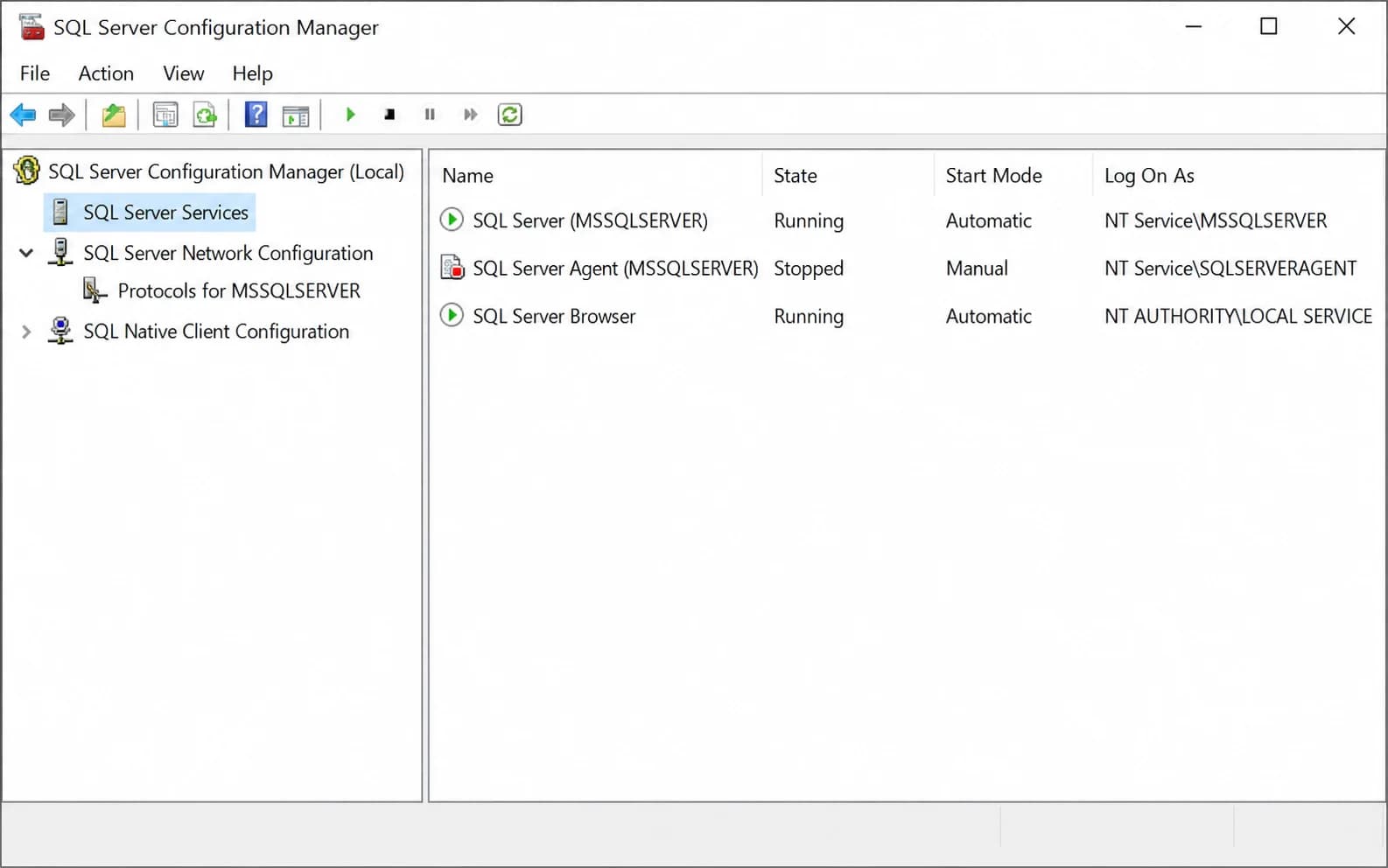Select the SQL Server Services node
This screenshot has width=1388, height=868.
(x=165, y=213)
